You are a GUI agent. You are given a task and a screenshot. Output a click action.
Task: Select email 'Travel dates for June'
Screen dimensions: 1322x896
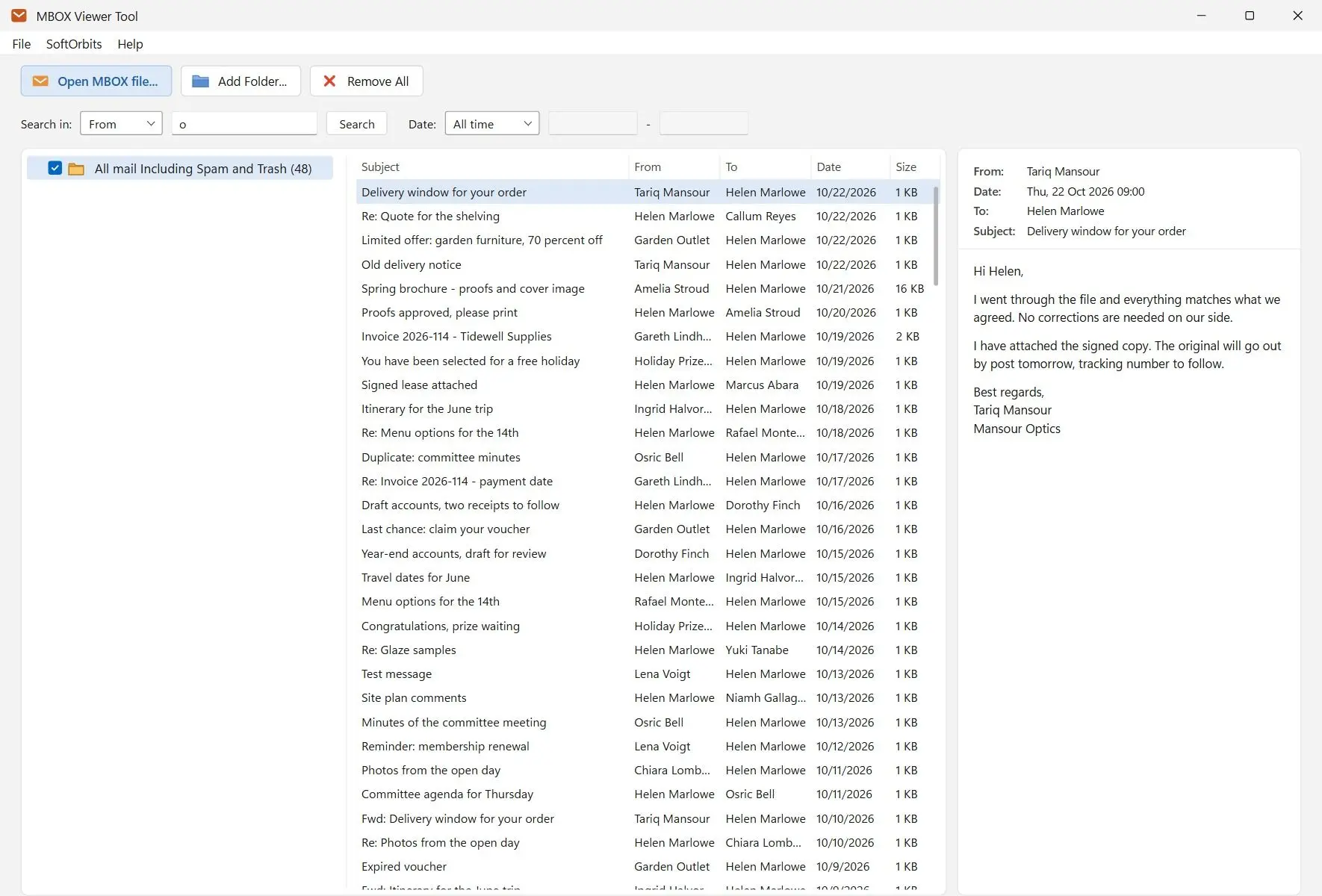(644, 577)
